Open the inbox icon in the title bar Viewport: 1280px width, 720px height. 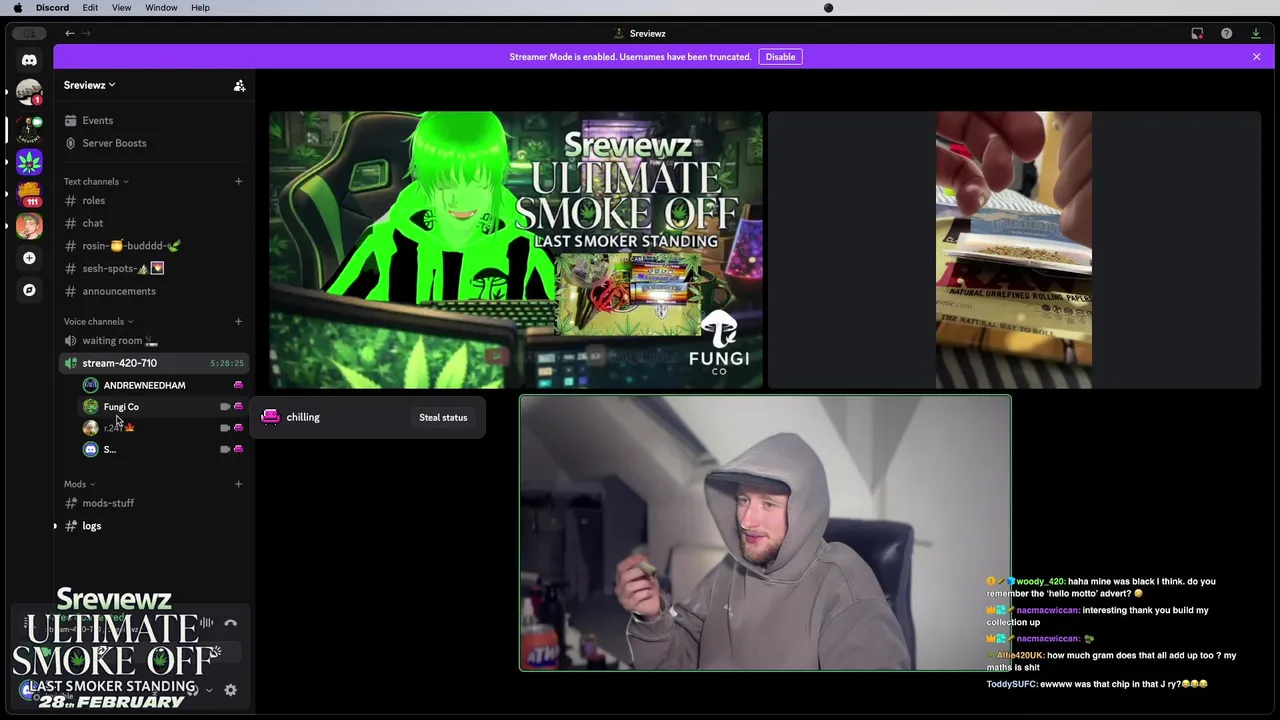(x=1197, y=33)
